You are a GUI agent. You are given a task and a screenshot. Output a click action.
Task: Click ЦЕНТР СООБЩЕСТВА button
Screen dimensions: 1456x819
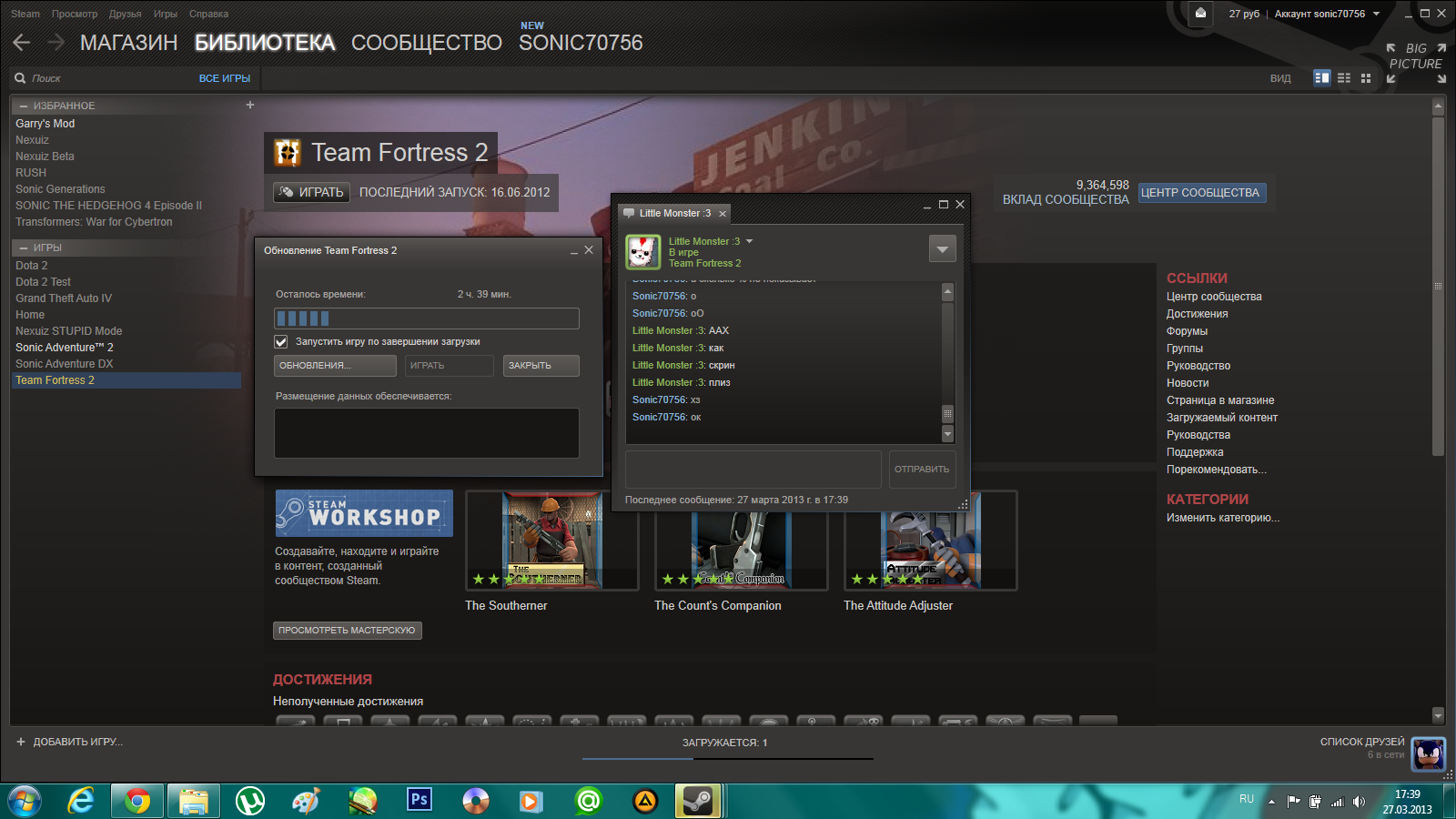coord(1201,193)
